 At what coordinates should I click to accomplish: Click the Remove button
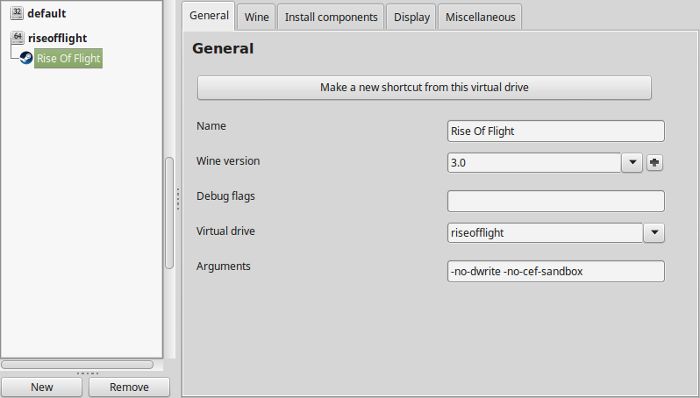pyautogui.click(x=129, y=387)
